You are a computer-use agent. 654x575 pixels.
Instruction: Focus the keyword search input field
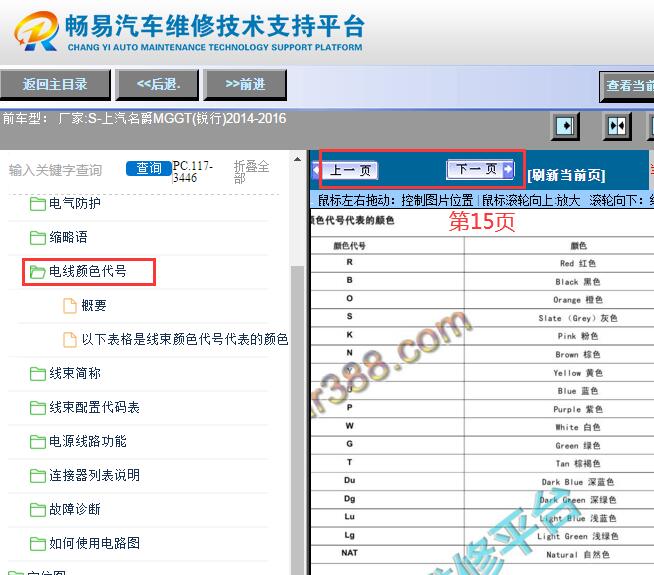tap(63, 170)
